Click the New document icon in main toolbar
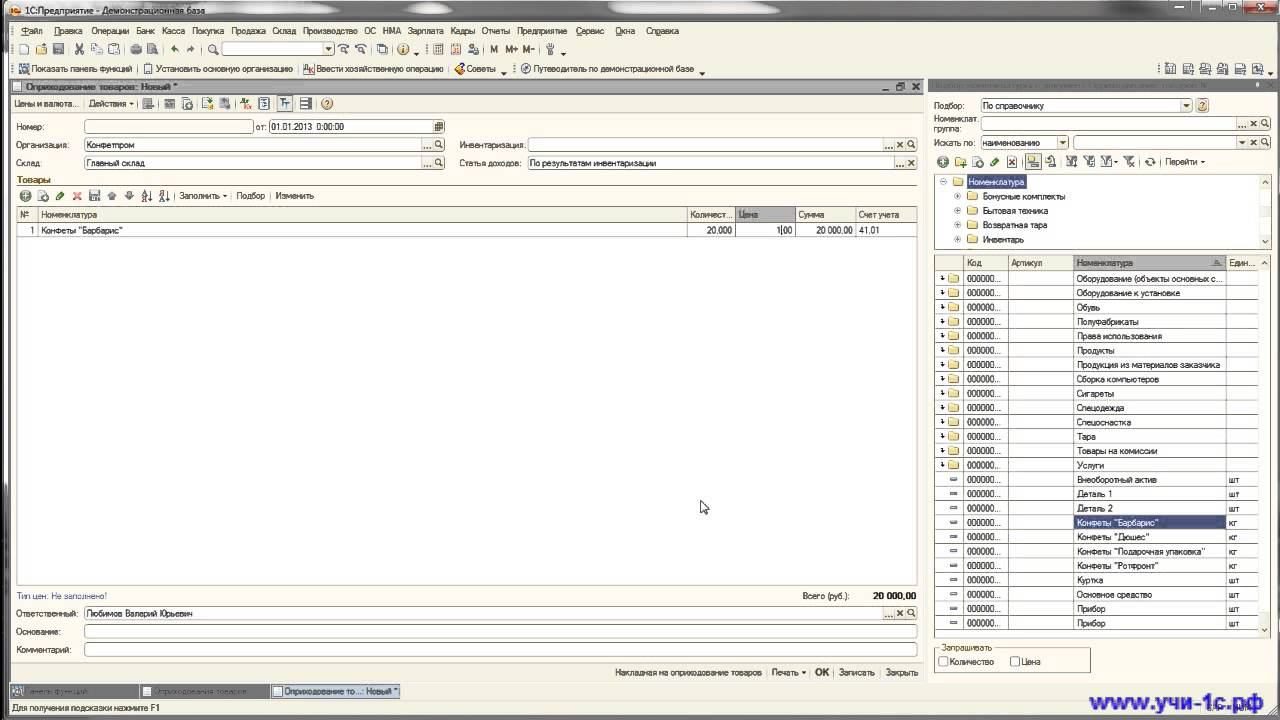Viewport: 1280px width, 720px height. pos(24,49)
